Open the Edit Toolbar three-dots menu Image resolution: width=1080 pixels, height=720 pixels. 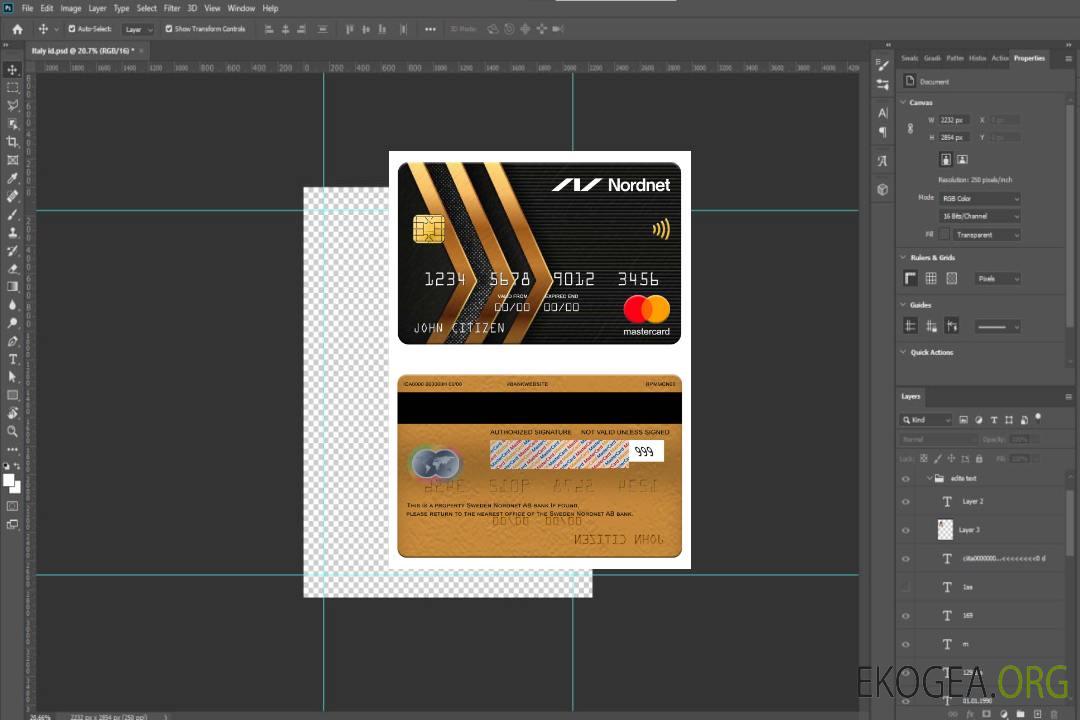click(12, 449)
